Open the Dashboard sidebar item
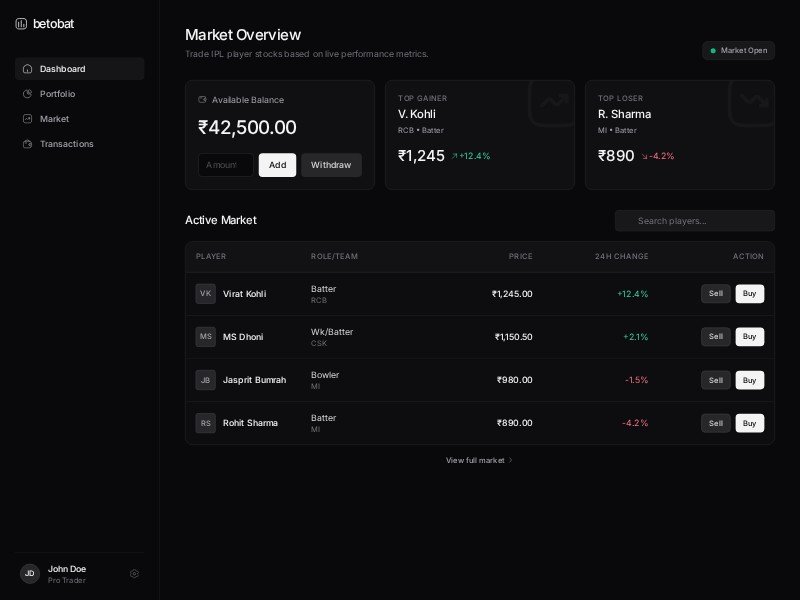 [x=80, y=69]
